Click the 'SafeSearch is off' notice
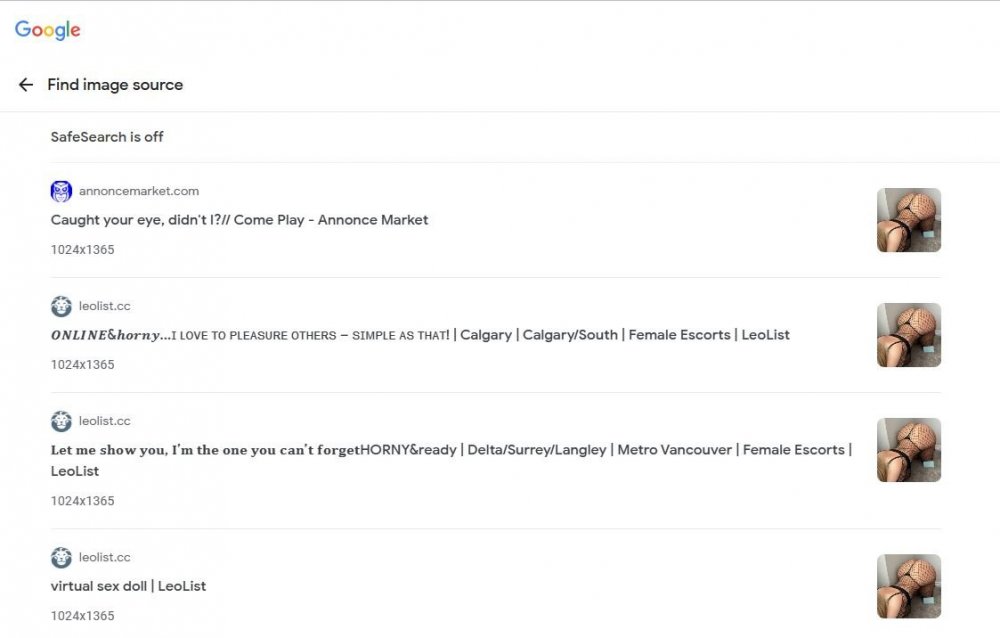This screenshot has height=638, width=1000. 107,137
